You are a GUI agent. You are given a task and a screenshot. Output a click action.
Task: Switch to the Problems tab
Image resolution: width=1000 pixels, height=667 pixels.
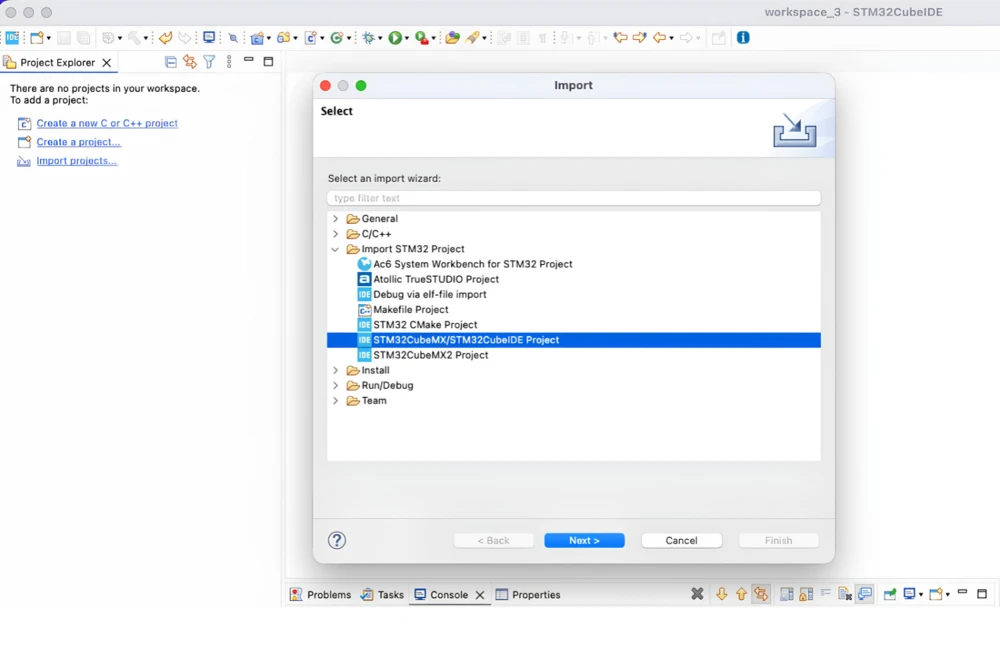(321, 594)
